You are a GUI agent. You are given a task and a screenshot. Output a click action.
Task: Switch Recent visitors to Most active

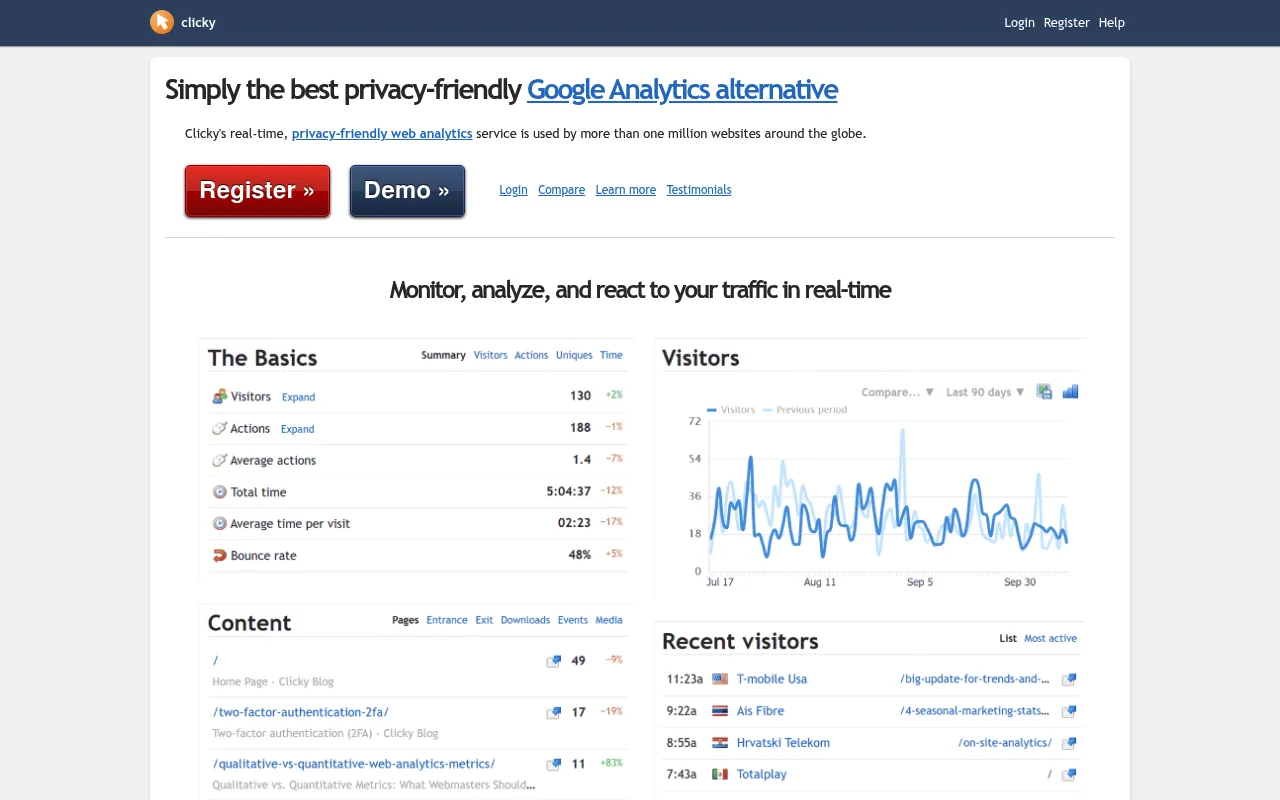coord(1050,638)
